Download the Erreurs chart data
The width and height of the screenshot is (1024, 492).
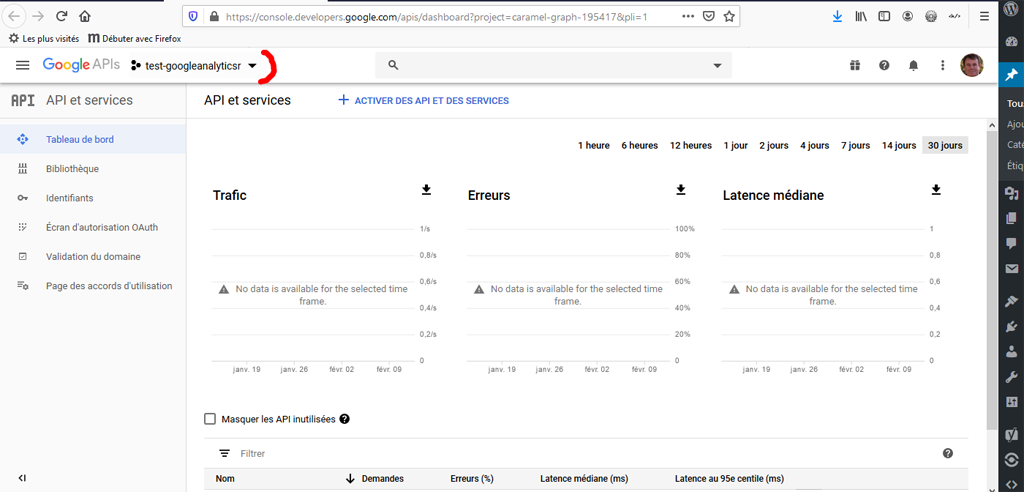[681, 189]
